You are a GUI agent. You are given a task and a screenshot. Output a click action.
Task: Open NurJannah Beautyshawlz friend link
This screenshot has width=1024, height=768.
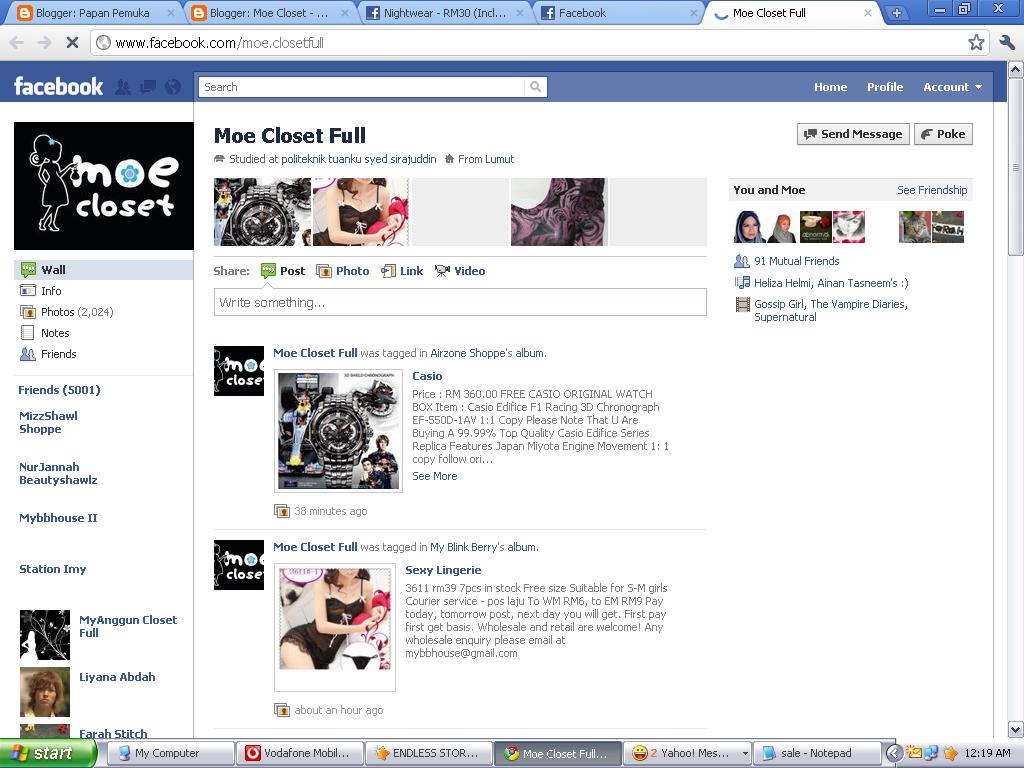(58, 473)
